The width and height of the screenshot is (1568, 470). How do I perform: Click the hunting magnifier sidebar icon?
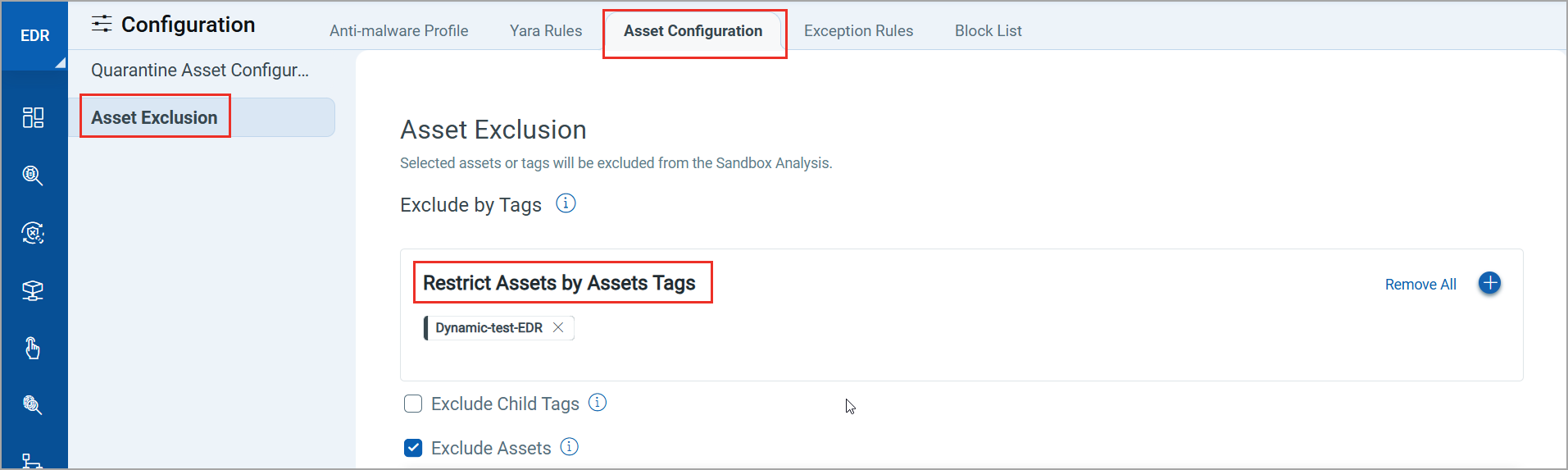[x=33, y=176]
